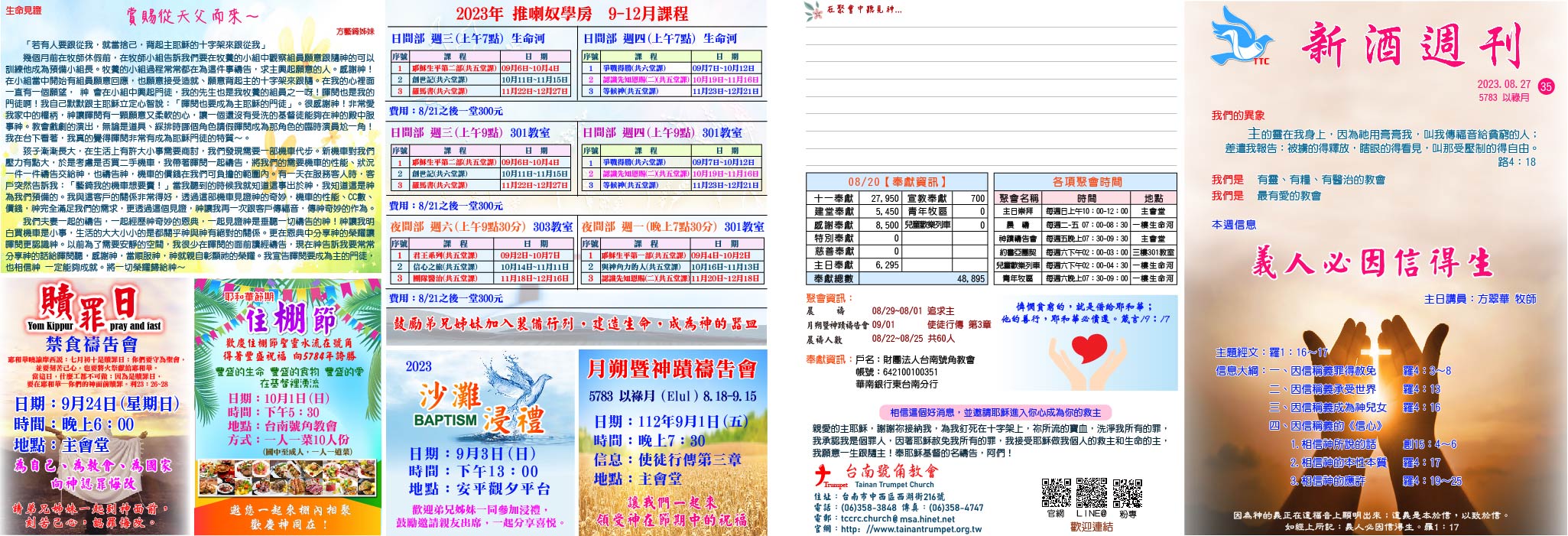The width and height of the screenshot is (1568, 536).
Task: Click outline item 相信神的本性本質
Action: 1343,463
